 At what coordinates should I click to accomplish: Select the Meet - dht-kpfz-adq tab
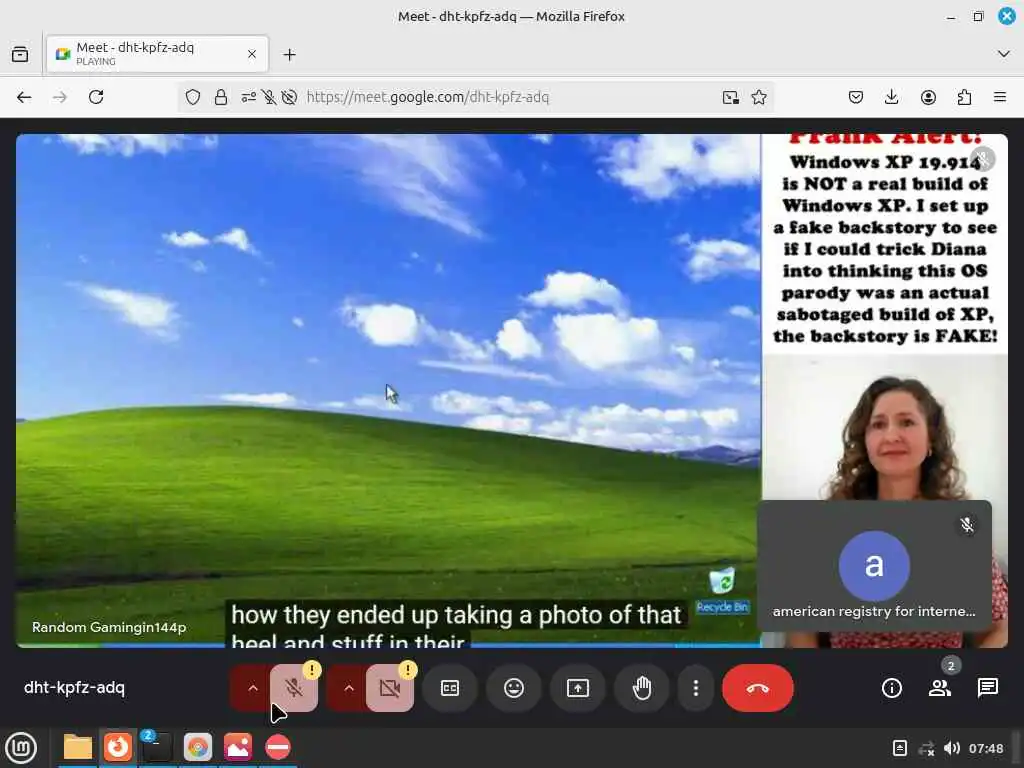point(157,54)
